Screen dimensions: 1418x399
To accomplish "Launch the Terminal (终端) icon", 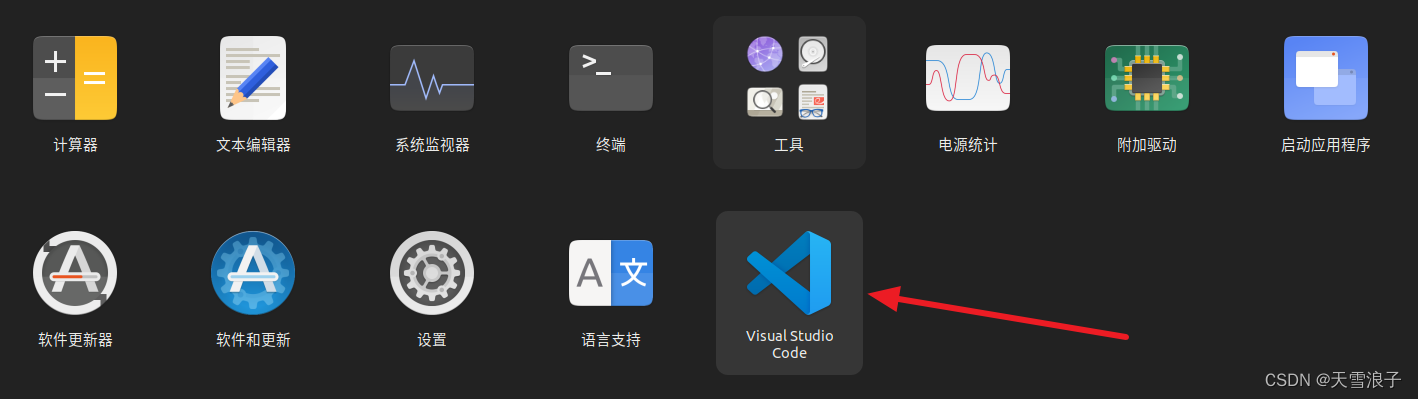I will (x=611, y=78).
